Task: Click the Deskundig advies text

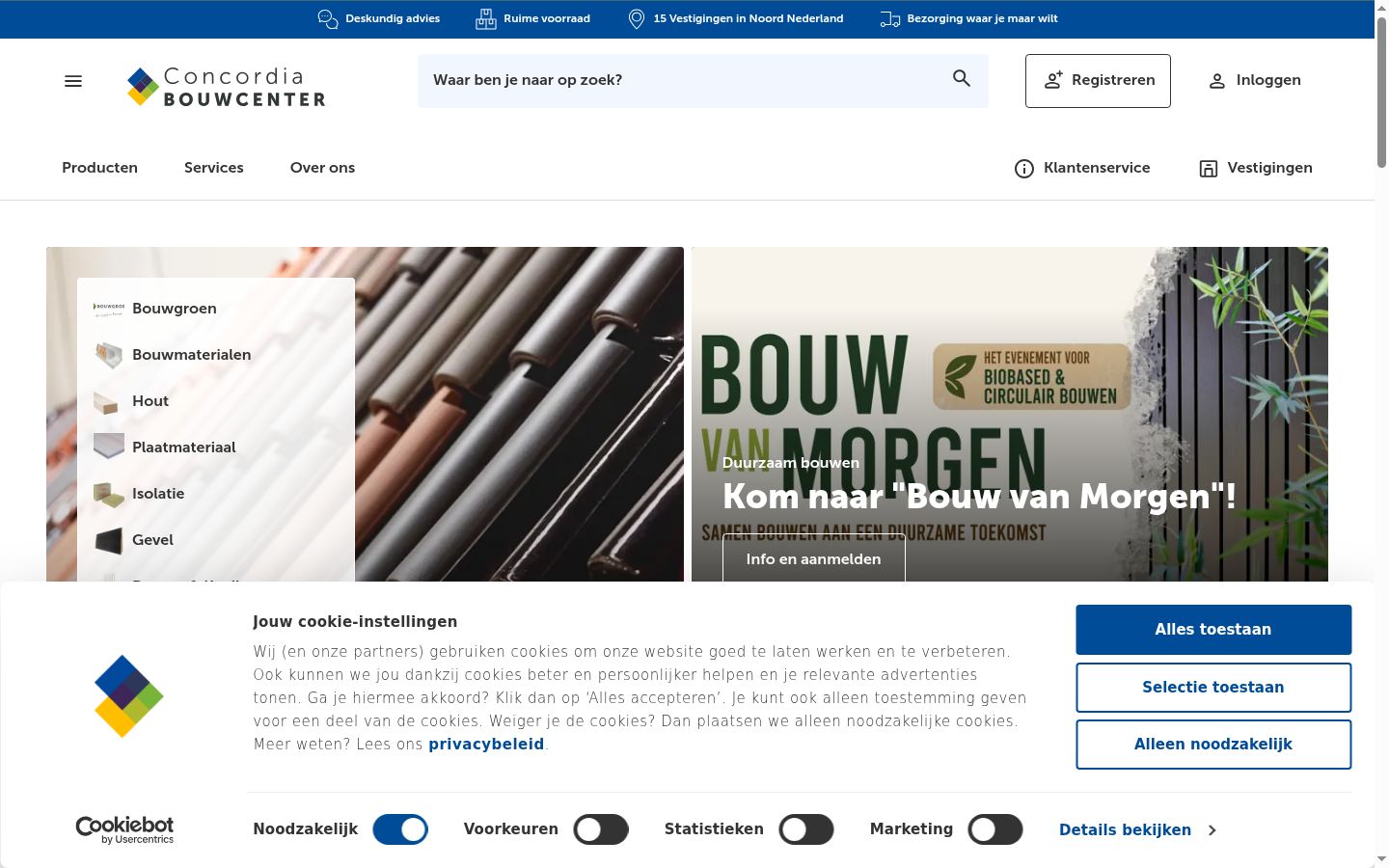Action: tap(393, 18)
